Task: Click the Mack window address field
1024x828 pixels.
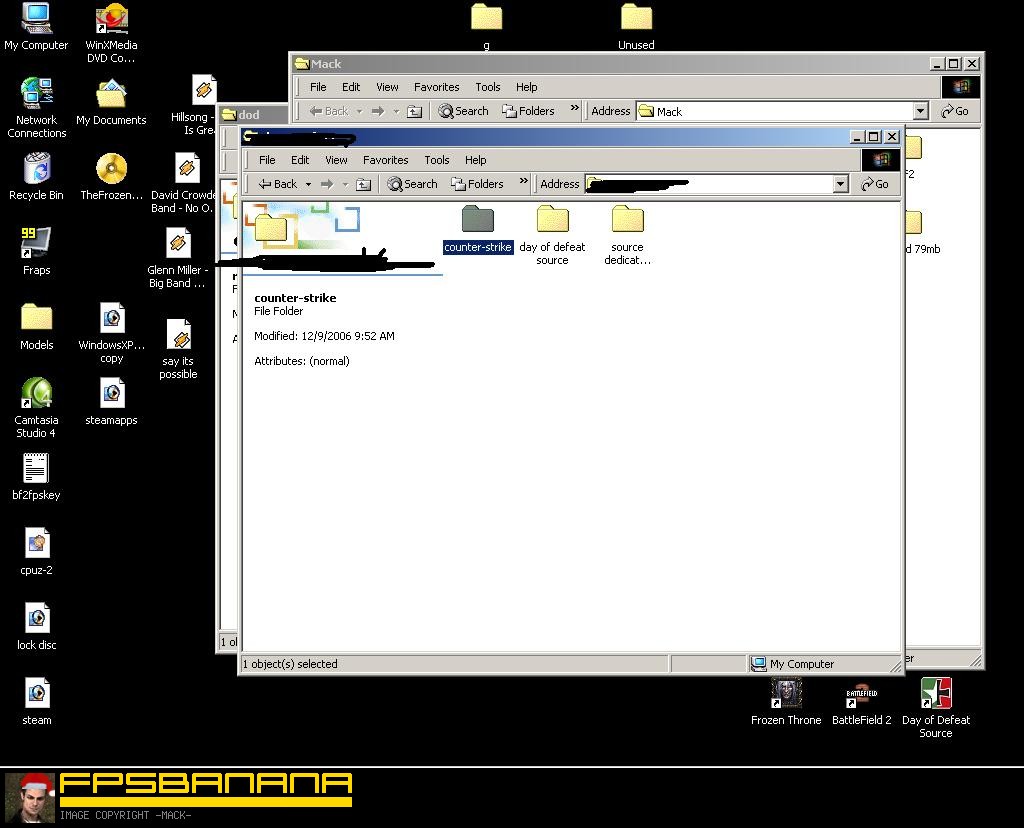Action: pos(780,111)
